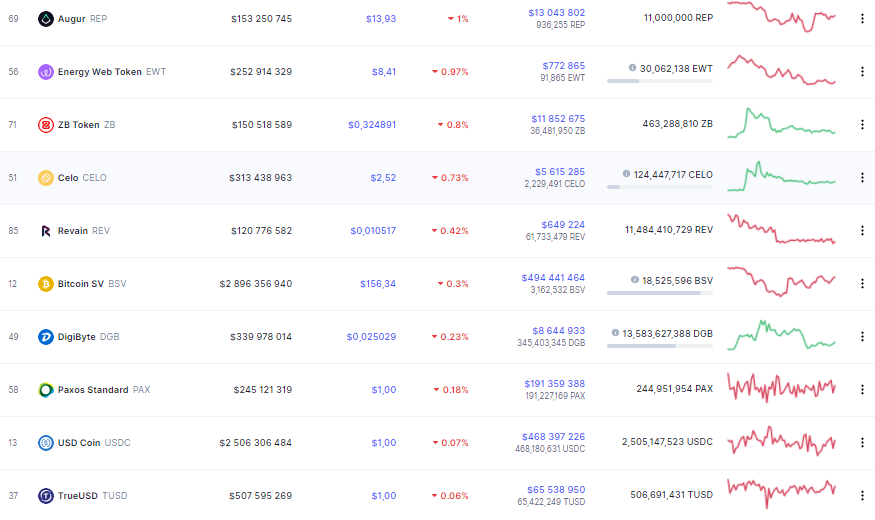Click the ZB Token 7-day sparkline chart
This screenshot has height=520, width=875.
point(781,124)
